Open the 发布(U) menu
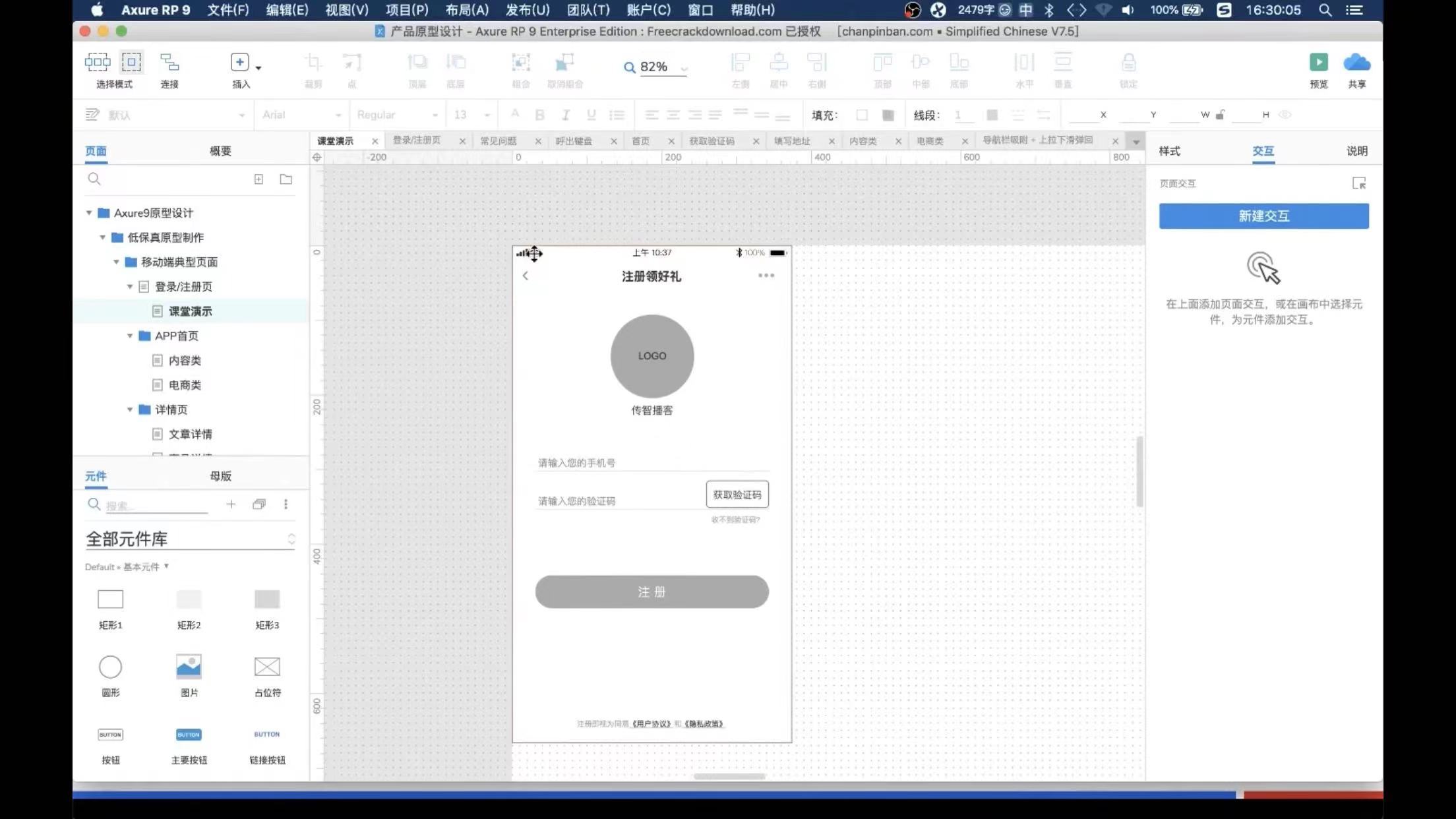 pyautogui.click(x=527, y=10)
